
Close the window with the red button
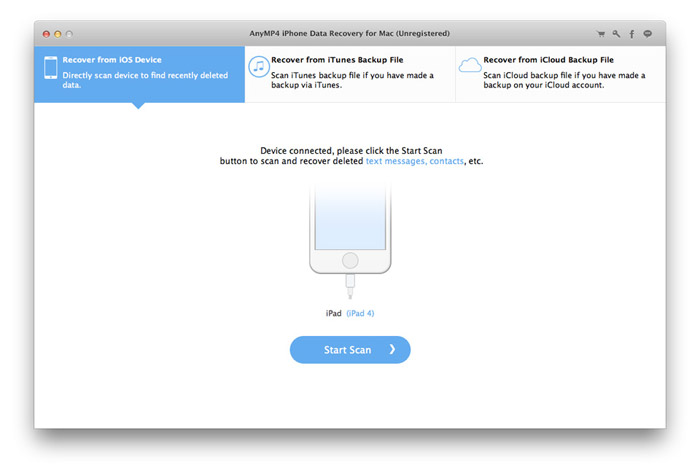46,33
